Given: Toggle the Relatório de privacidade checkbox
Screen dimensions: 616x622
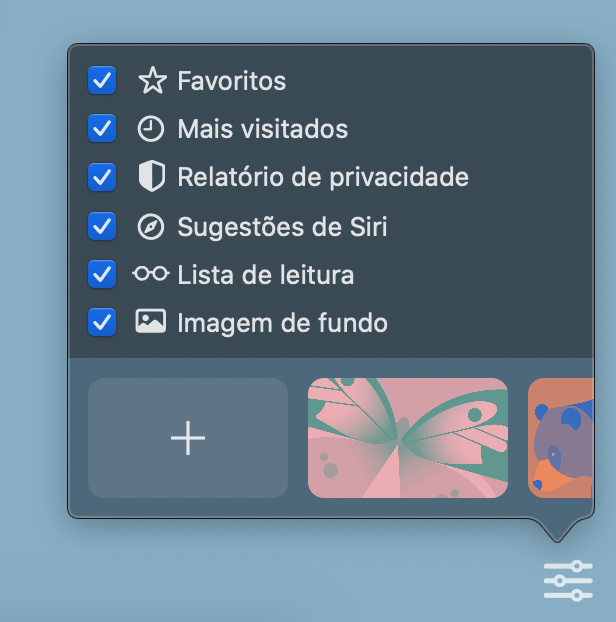Looking at the screenshot, I should click(x=102, y=177).
